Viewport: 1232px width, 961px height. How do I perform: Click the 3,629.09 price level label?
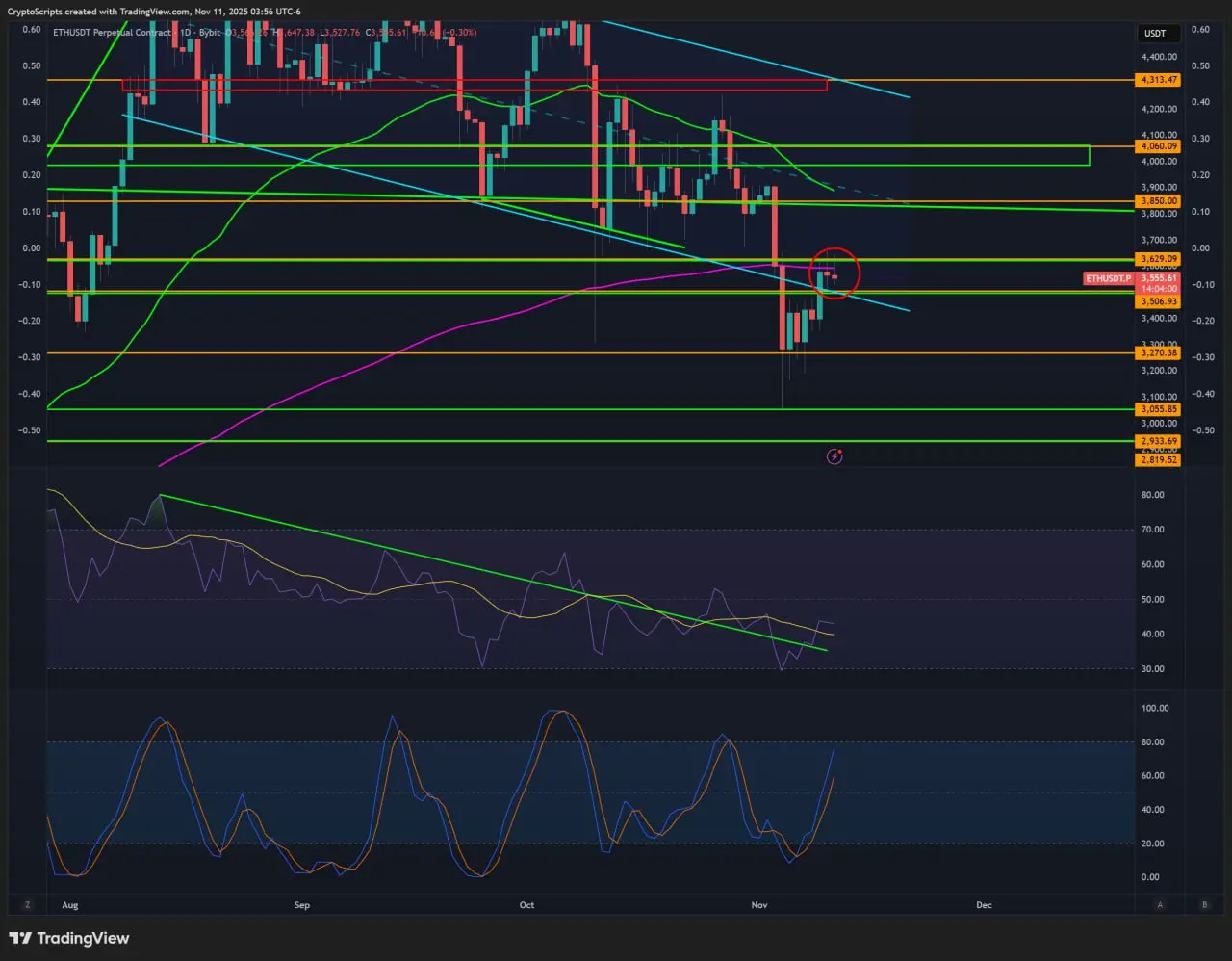[1158, 259]
